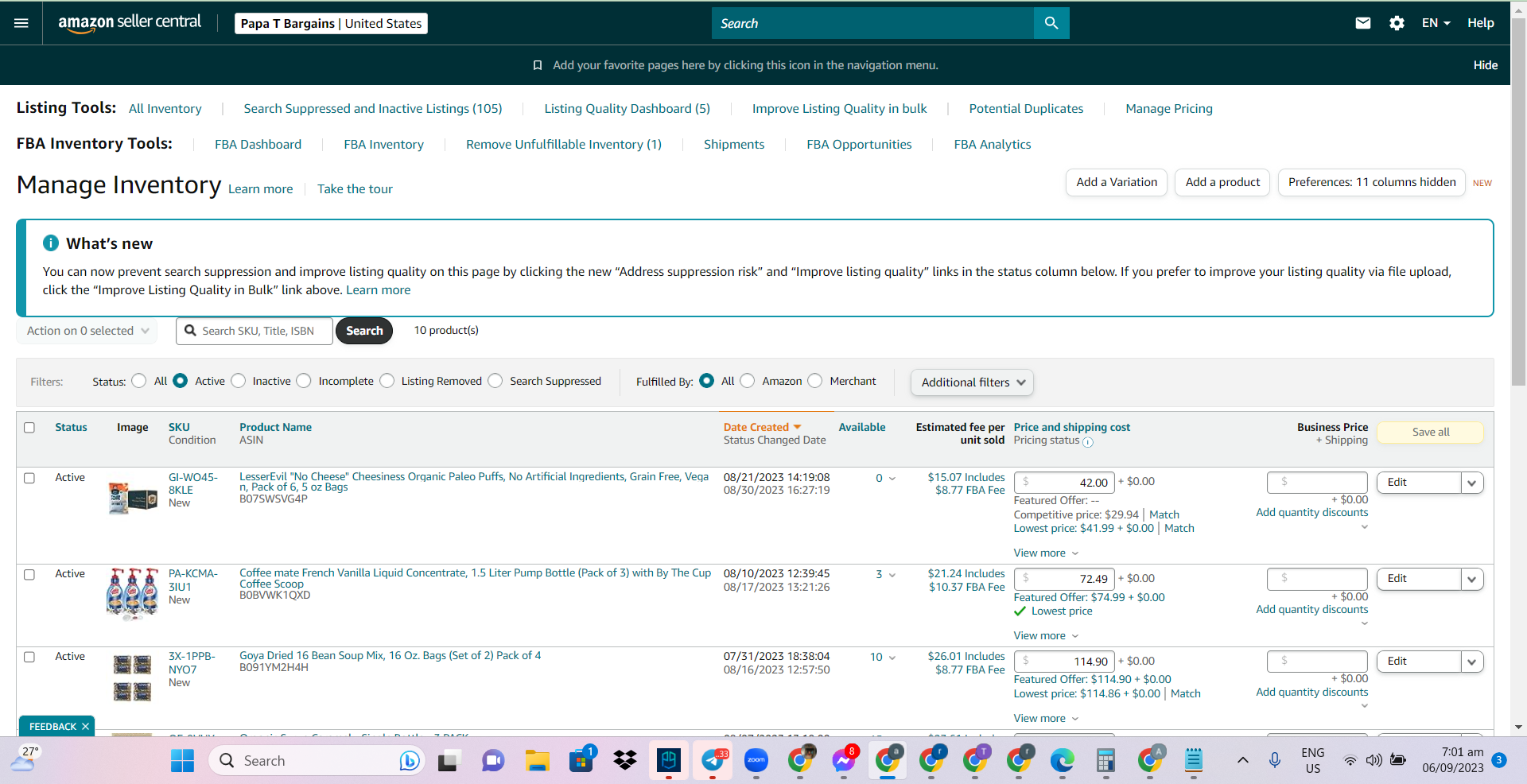Click Task View icon on taskbar

click(449, 761)
